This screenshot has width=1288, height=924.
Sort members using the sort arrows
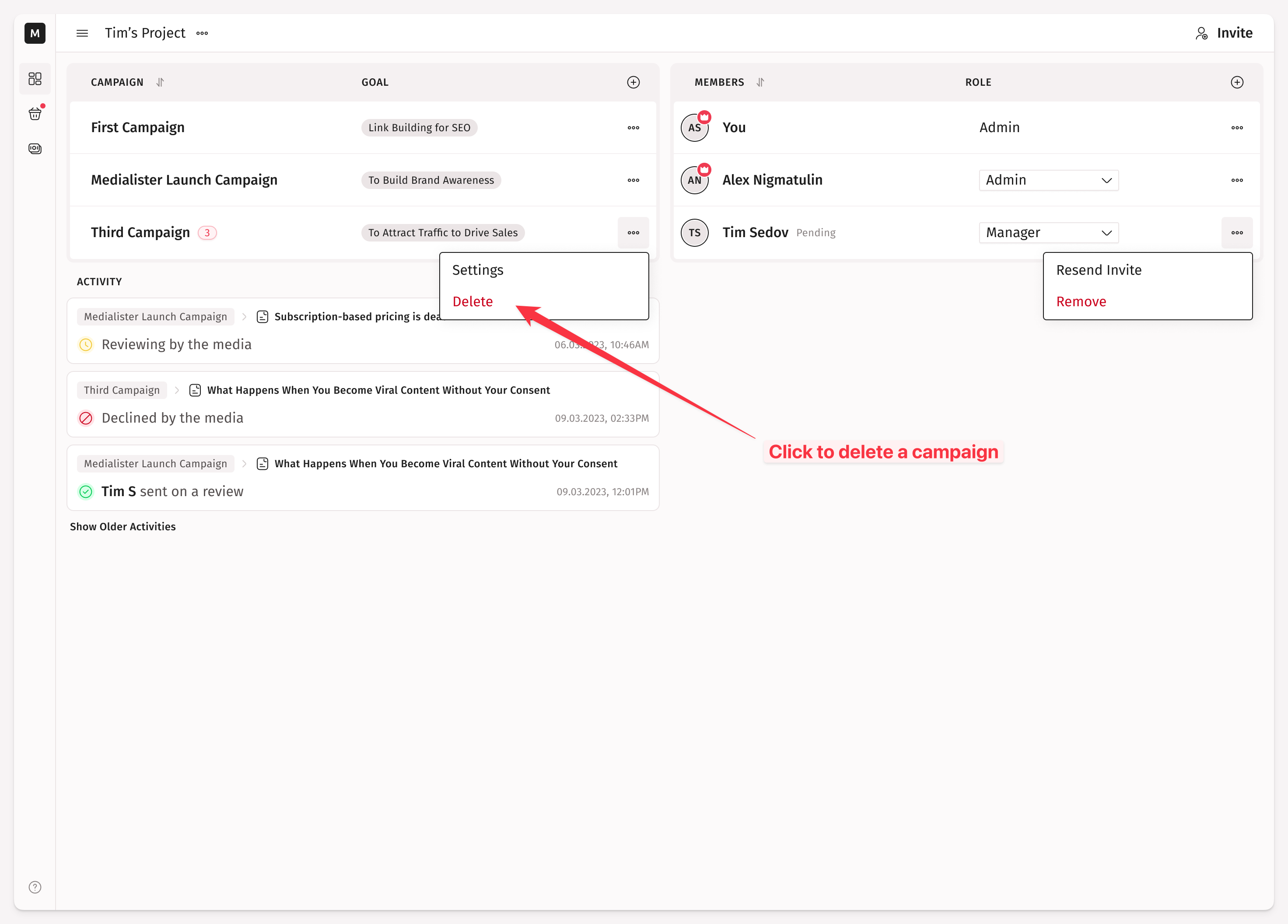pyautogui.click(x=760, y=82)
